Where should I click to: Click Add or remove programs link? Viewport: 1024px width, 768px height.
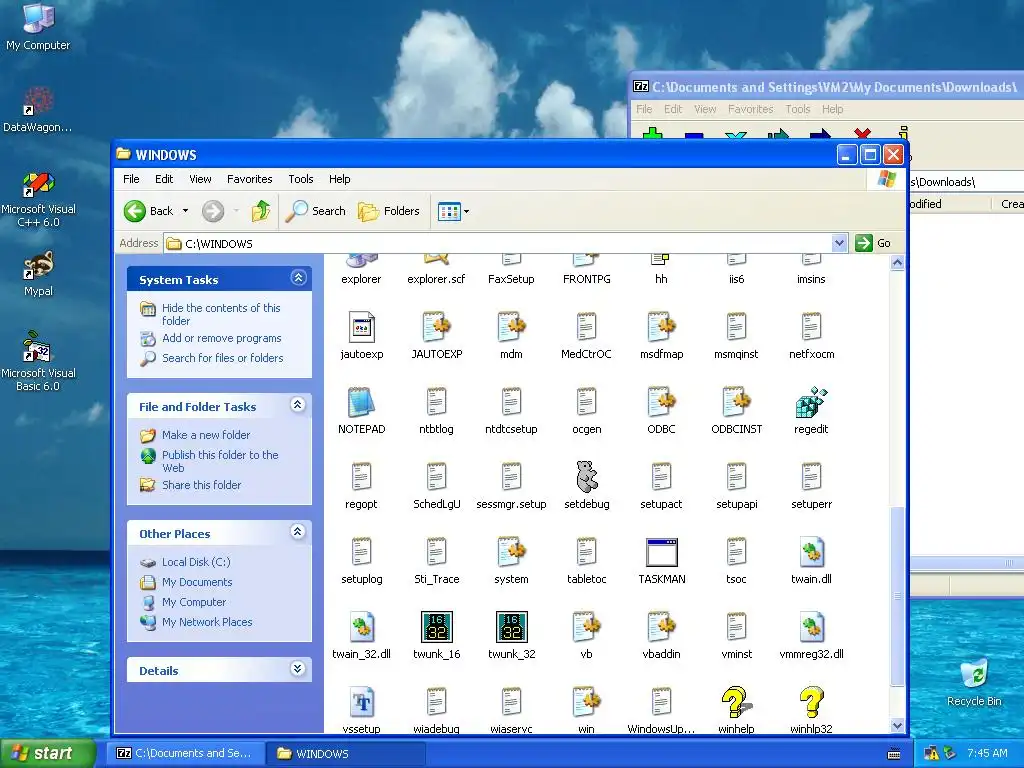tap(221, 338)
